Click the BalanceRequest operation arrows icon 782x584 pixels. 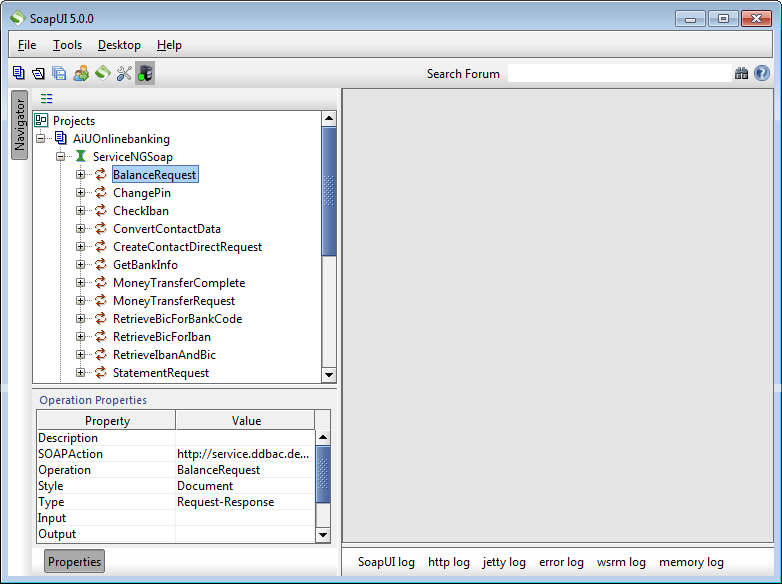[101, 174]
